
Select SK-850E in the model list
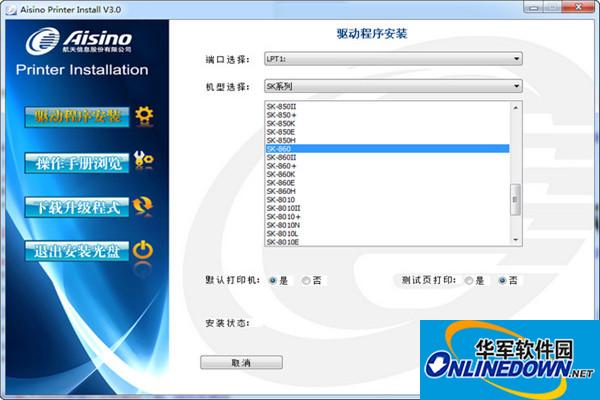(x=388, y=132)
